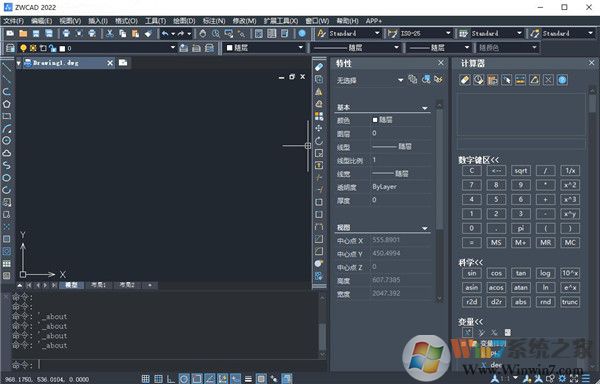This screenshot has width=600, height=384.
Task: Open the Layer Properties Manager icon
Action: point(10,48)
